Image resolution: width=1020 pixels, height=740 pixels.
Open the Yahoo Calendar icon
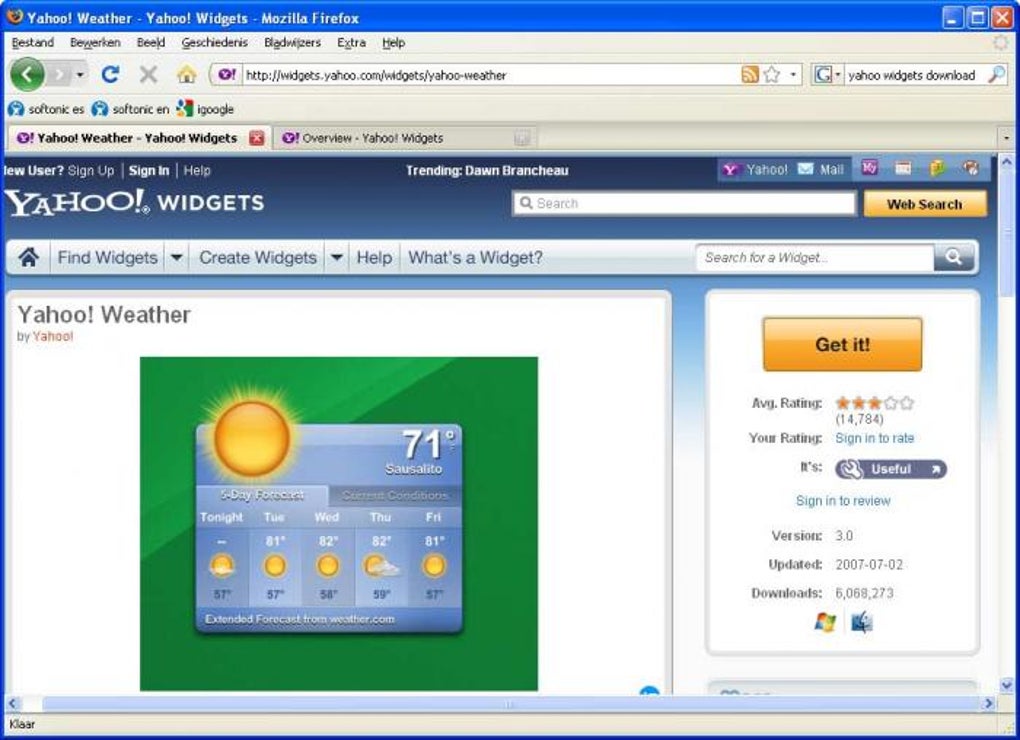pos(902,168)
